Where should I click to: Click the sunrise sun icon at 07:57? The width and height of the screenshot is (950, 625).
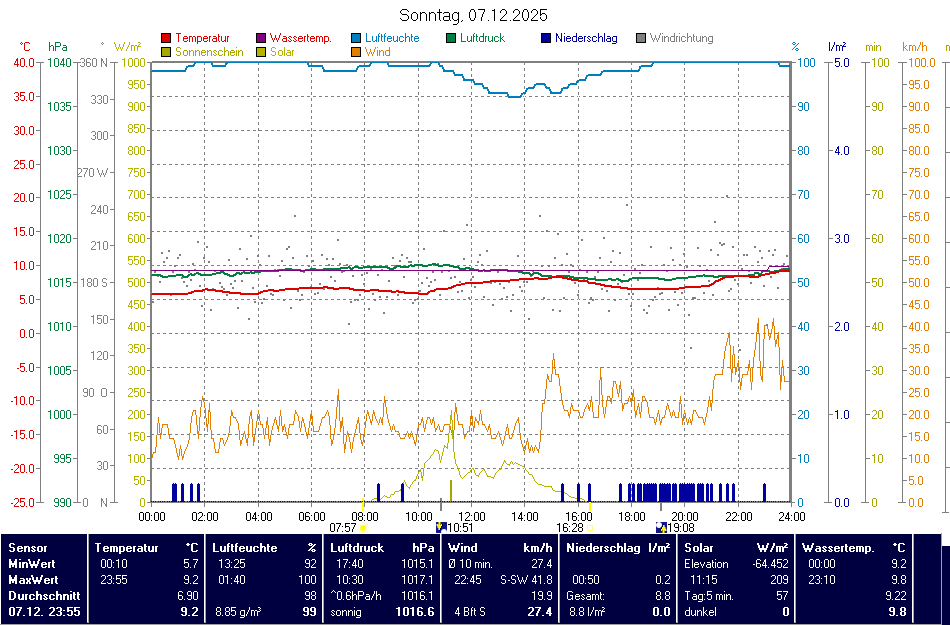point(363,527)
